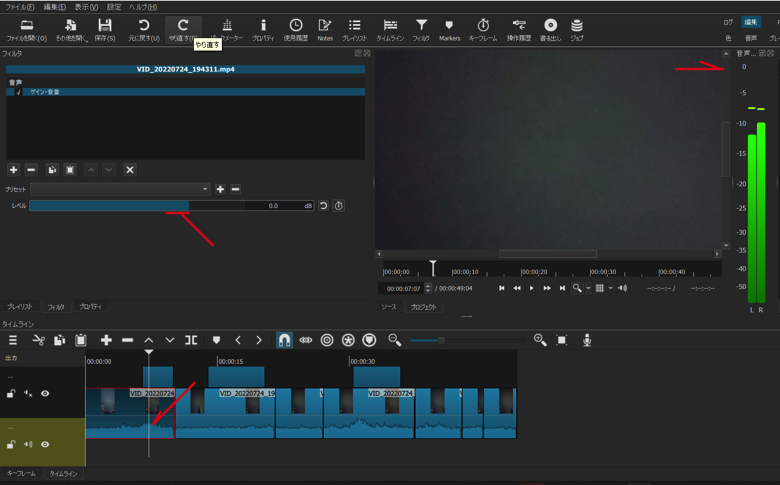Step the player timecode spinner
Image resolution: width=780 pixels, height=485 pixels.
point(428,288)
